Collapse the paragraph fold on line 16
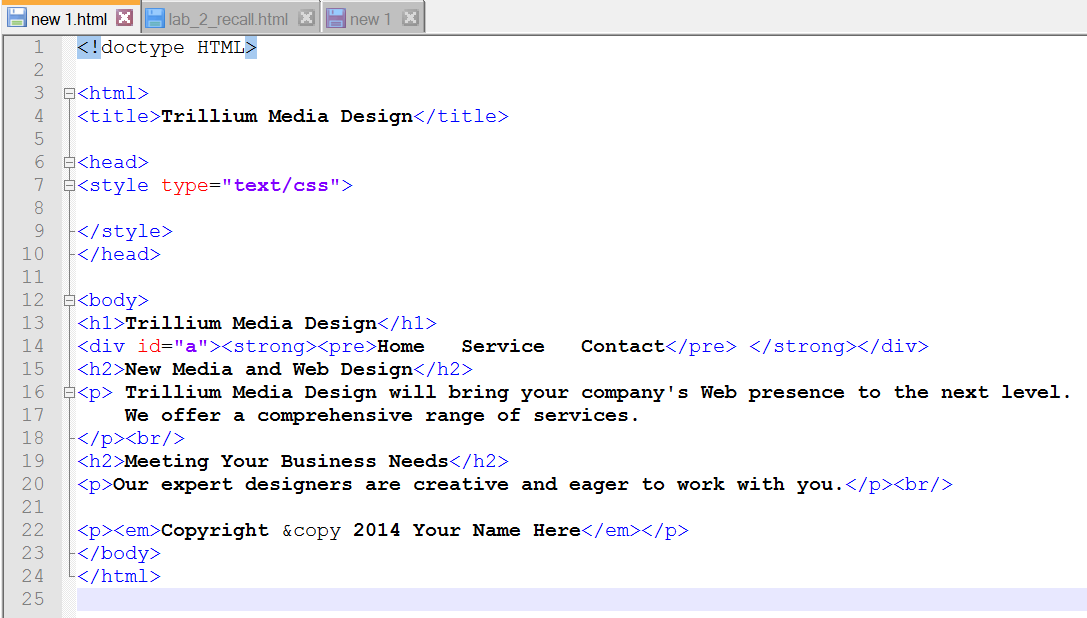 69,393
